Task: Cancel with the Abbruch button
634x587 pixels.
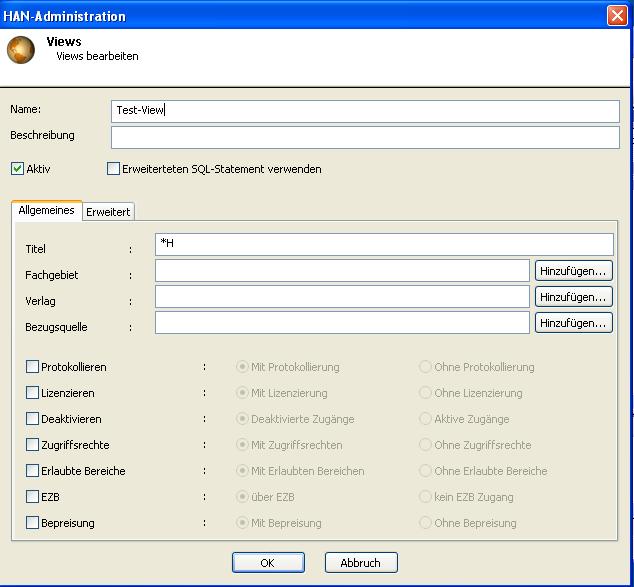Action: [361, 562]
